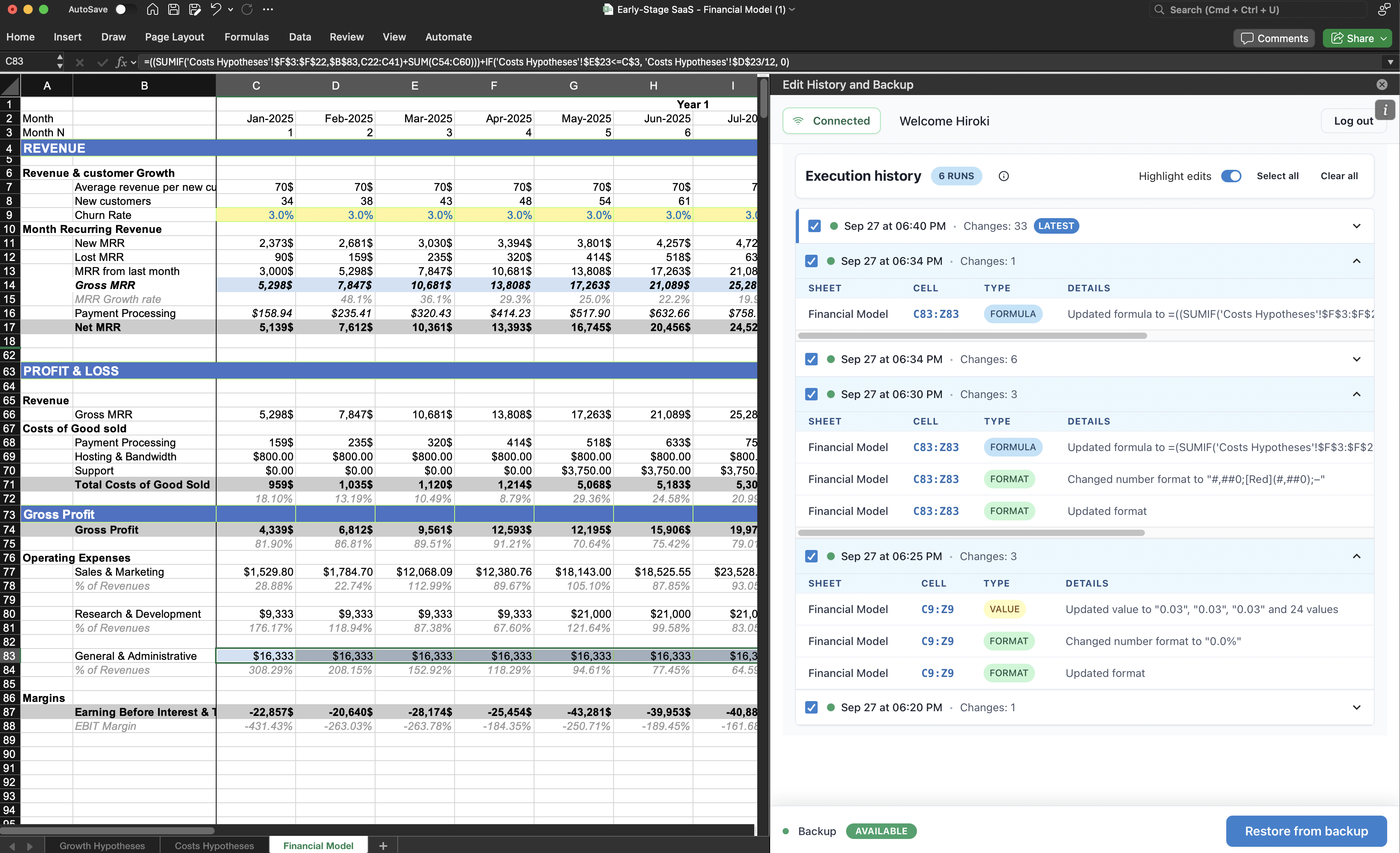
Task: Click the Home icon in title bar
Action: click(x=152, y=9)
